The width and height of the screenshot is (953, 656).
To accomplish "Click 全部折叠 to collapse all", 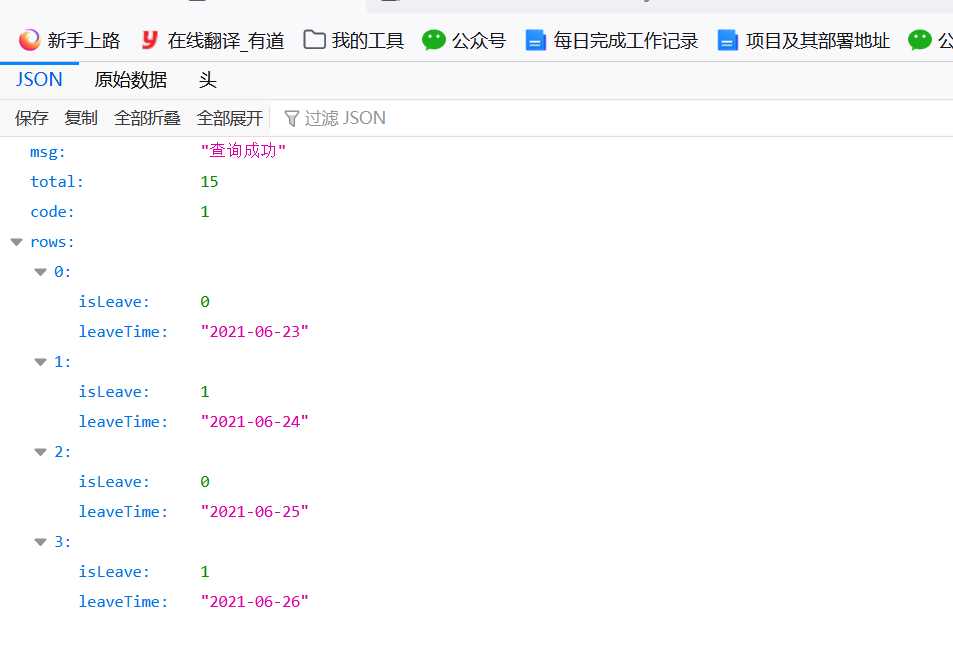I will point(147,118).
